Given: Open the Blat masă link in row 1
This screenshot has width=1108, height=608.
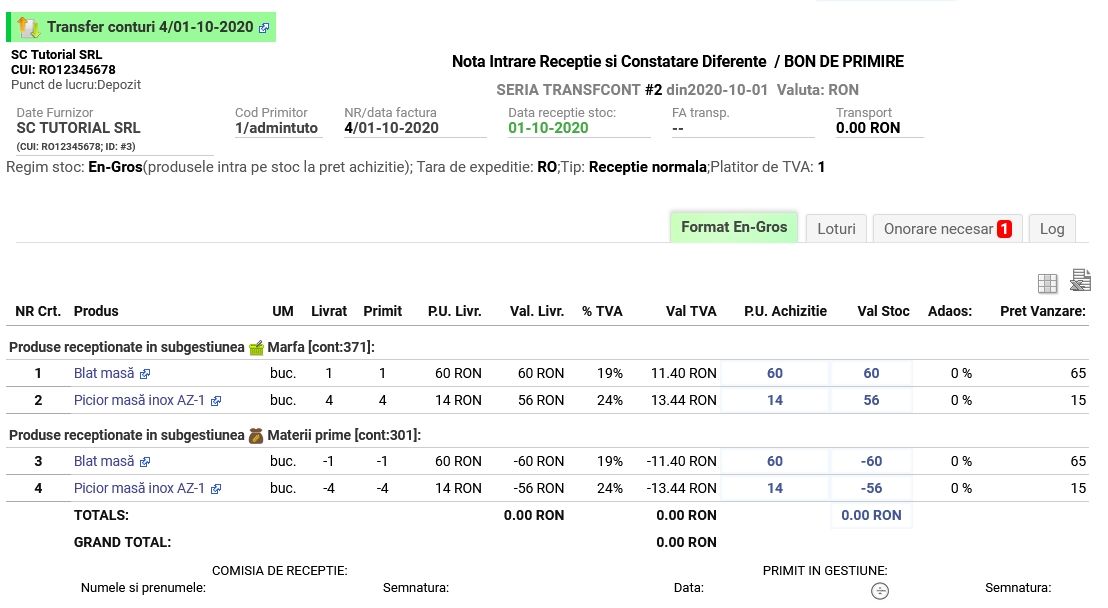Looking at the screenshot, I should click(x=104, y=373).
